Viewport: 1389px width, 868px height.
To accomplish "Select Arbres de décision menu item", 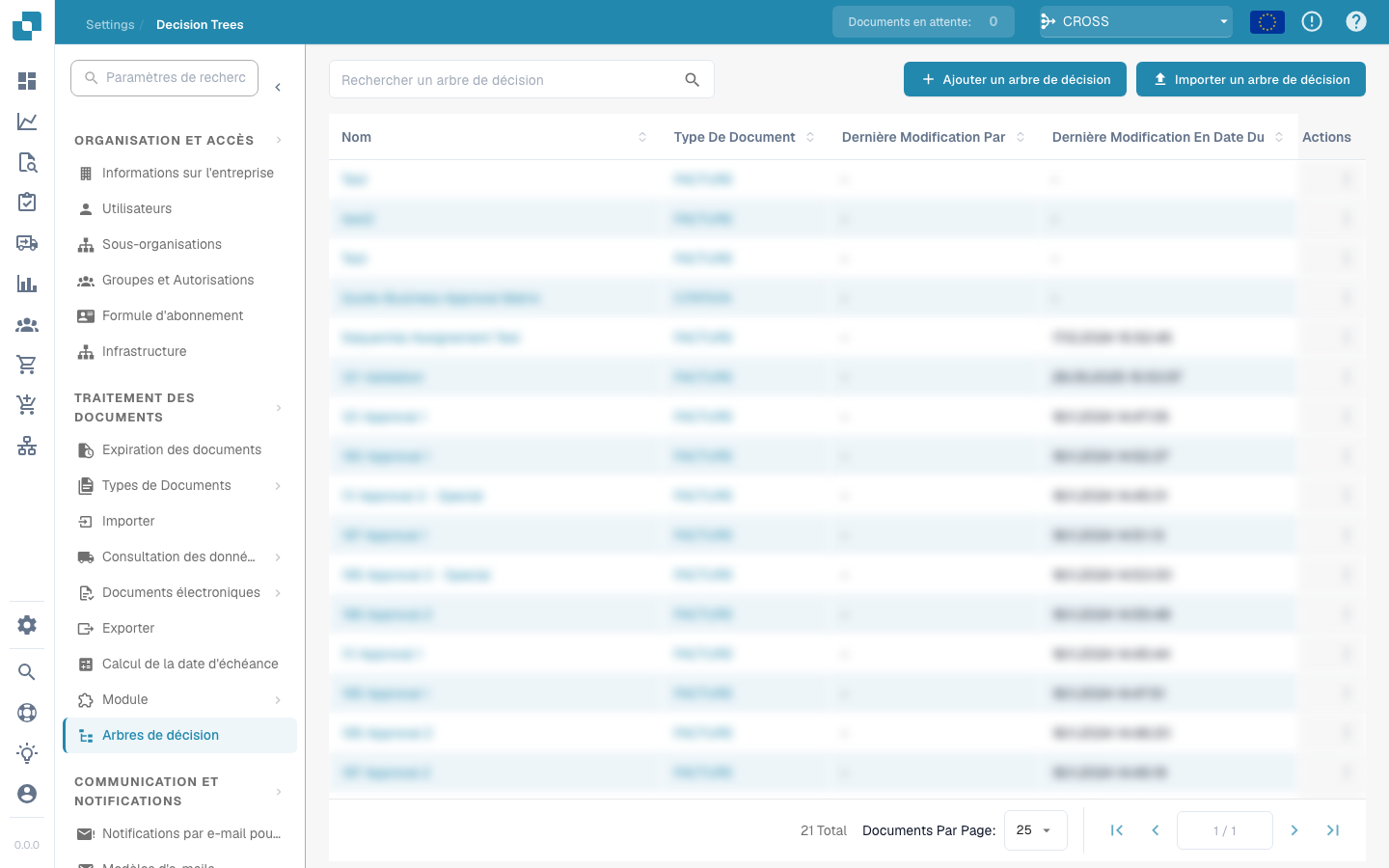I will pos(179,736).
